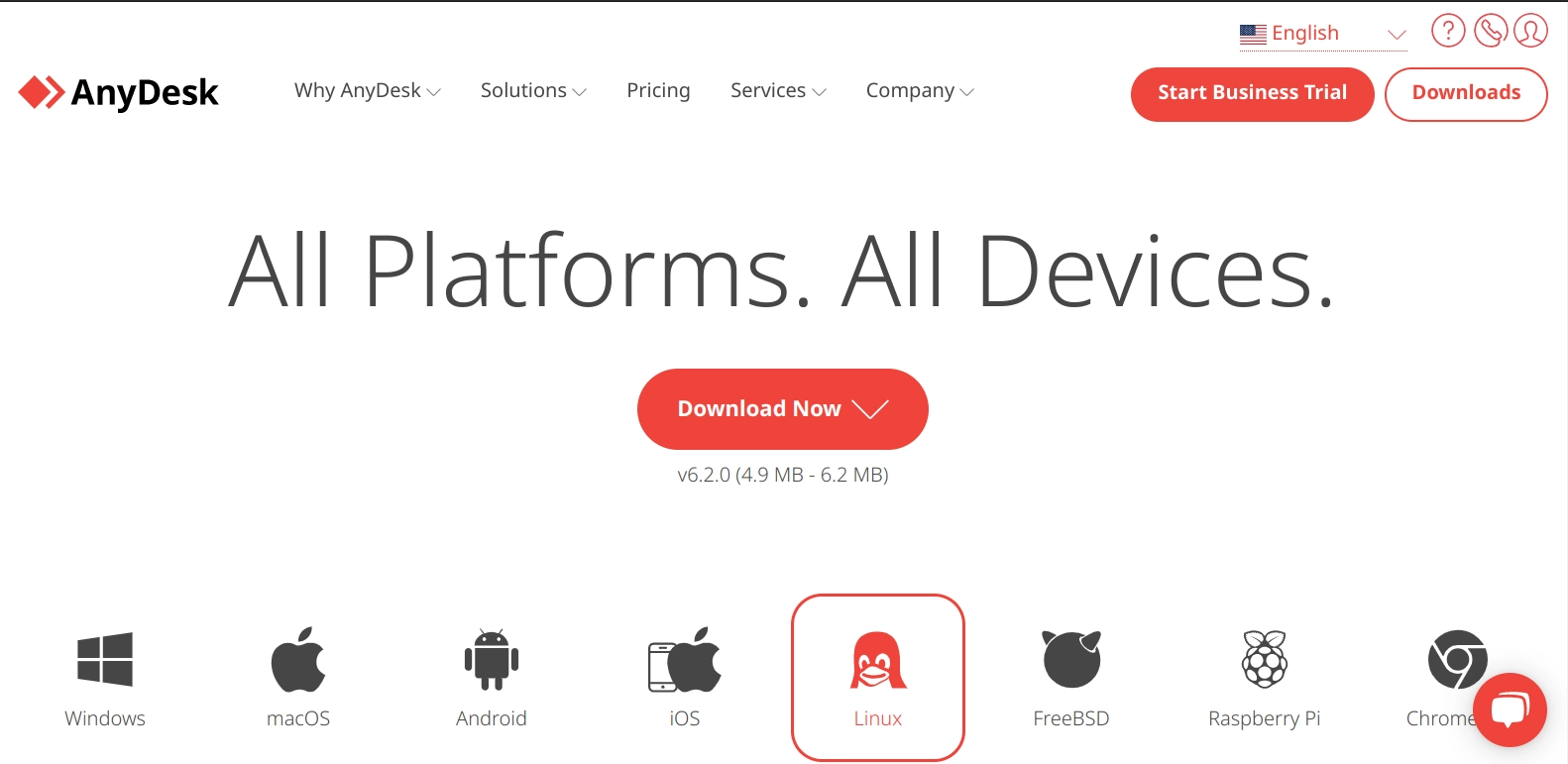Select the Windows platform icon
The height and width of the screenshot is (764, 1568).
[x=105, y=659]
